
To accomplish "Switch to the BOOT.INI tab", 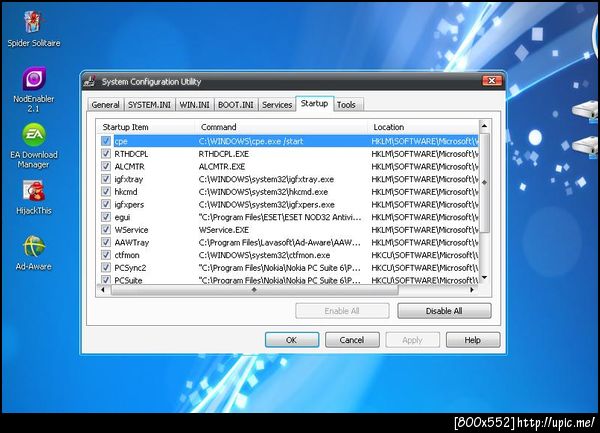I will [236, 104].
